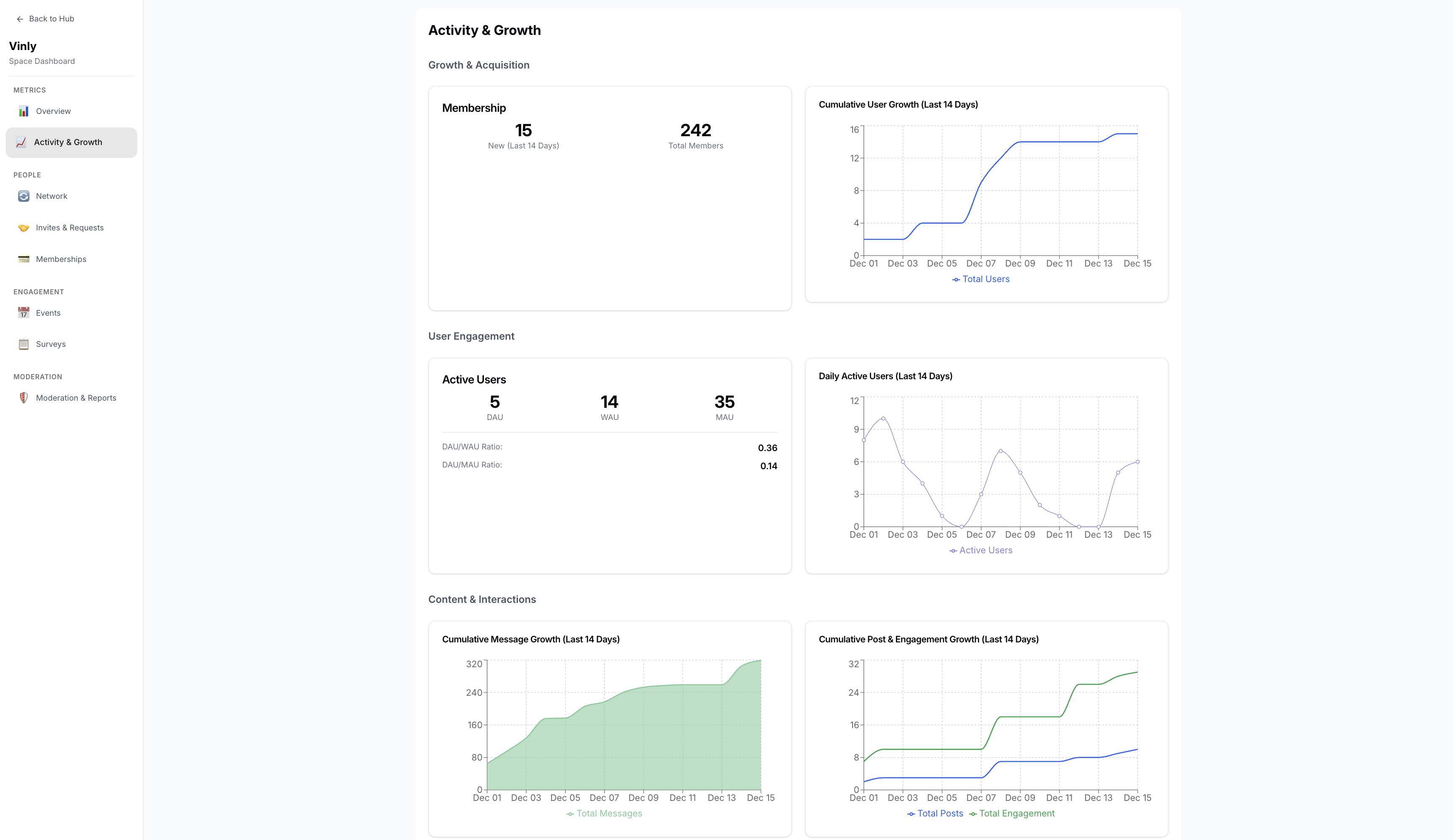Go back to Hub
The width and height of the screenshot is (1453, 840).
[51, 19]
